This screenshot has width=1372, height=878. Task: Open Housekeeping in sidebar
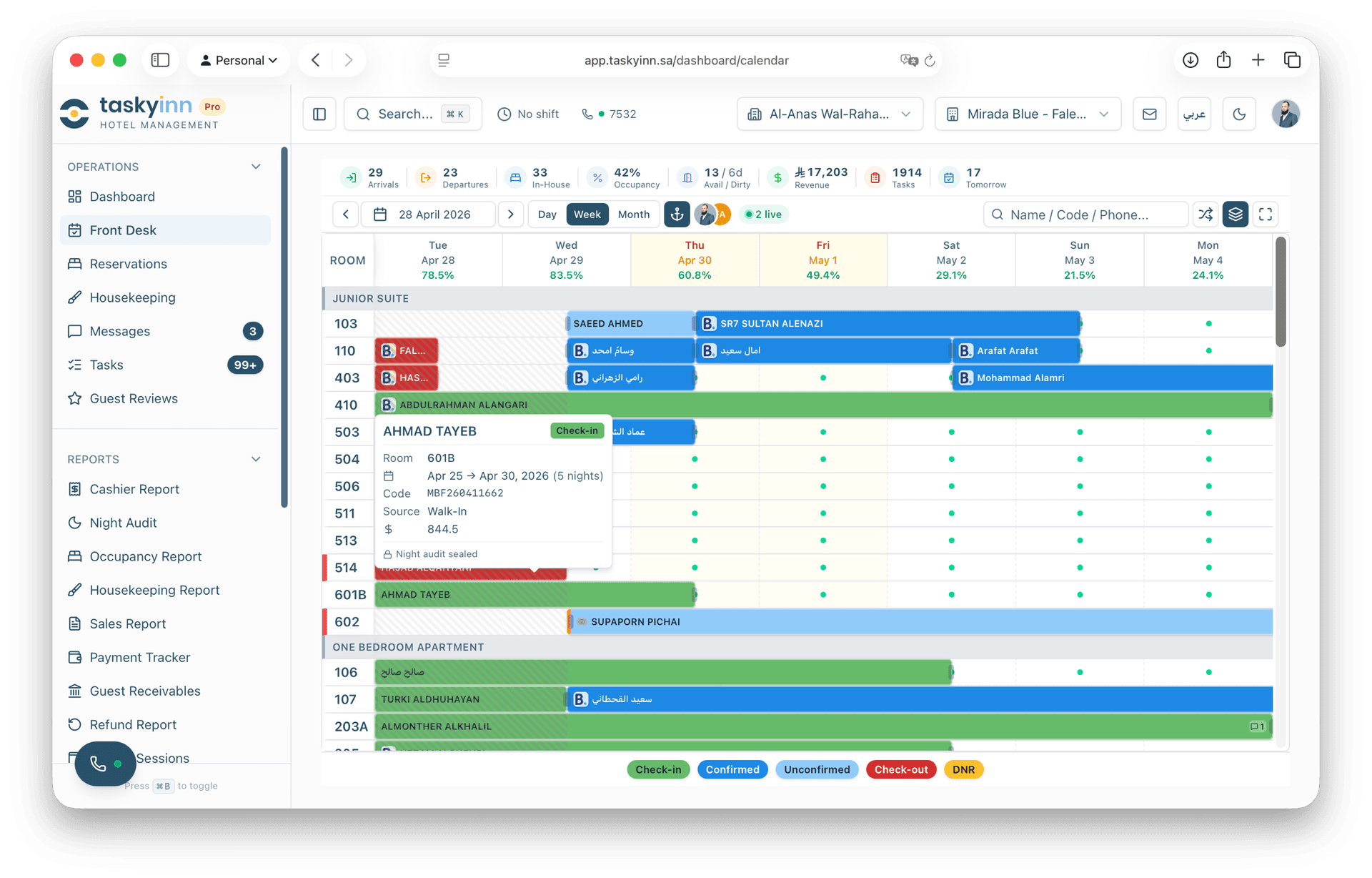click(132, 297)
